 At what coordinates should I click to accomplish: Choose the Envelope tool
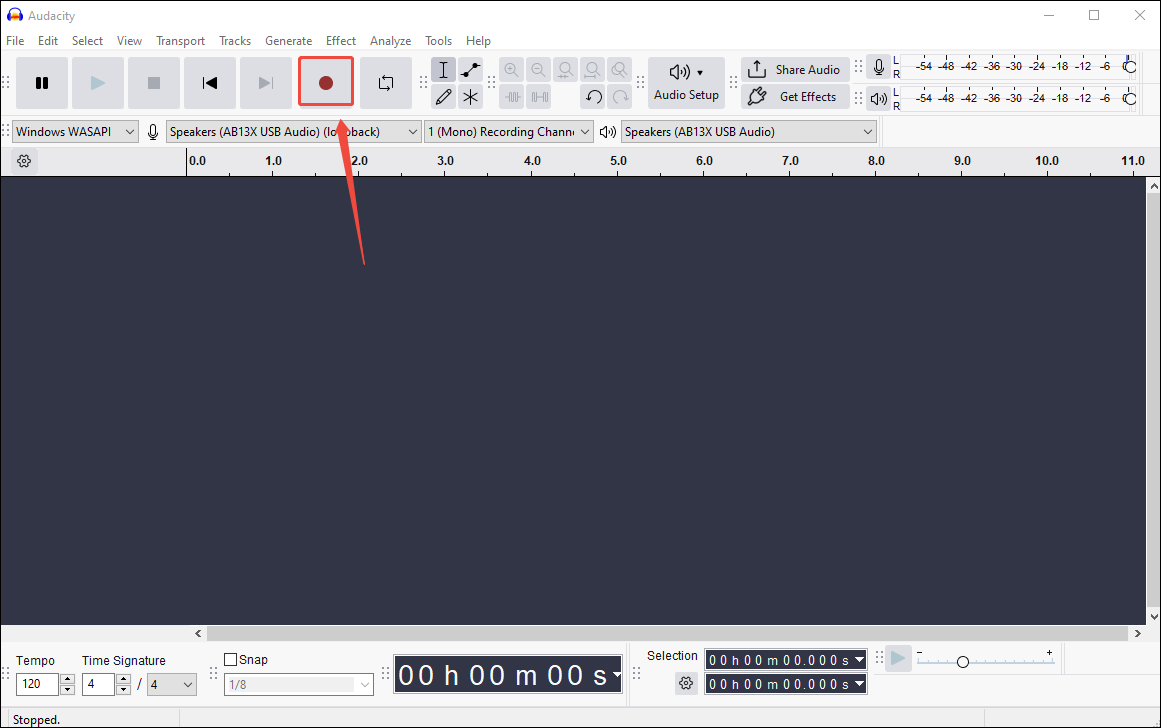(470, 70)
